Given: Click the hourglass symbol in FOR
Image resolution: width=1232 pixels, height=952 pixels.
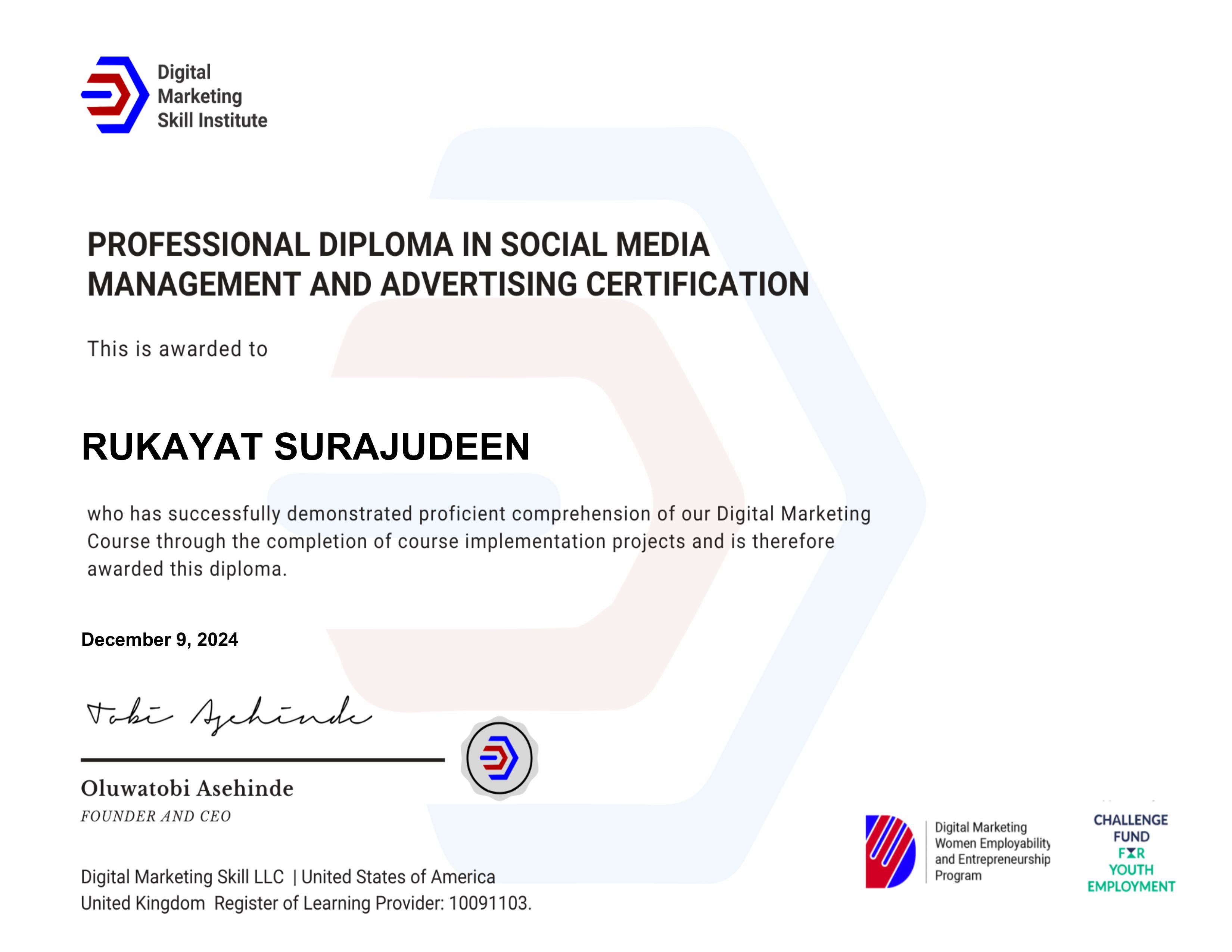Looking at the screenshot, I should coord(1131,853).
